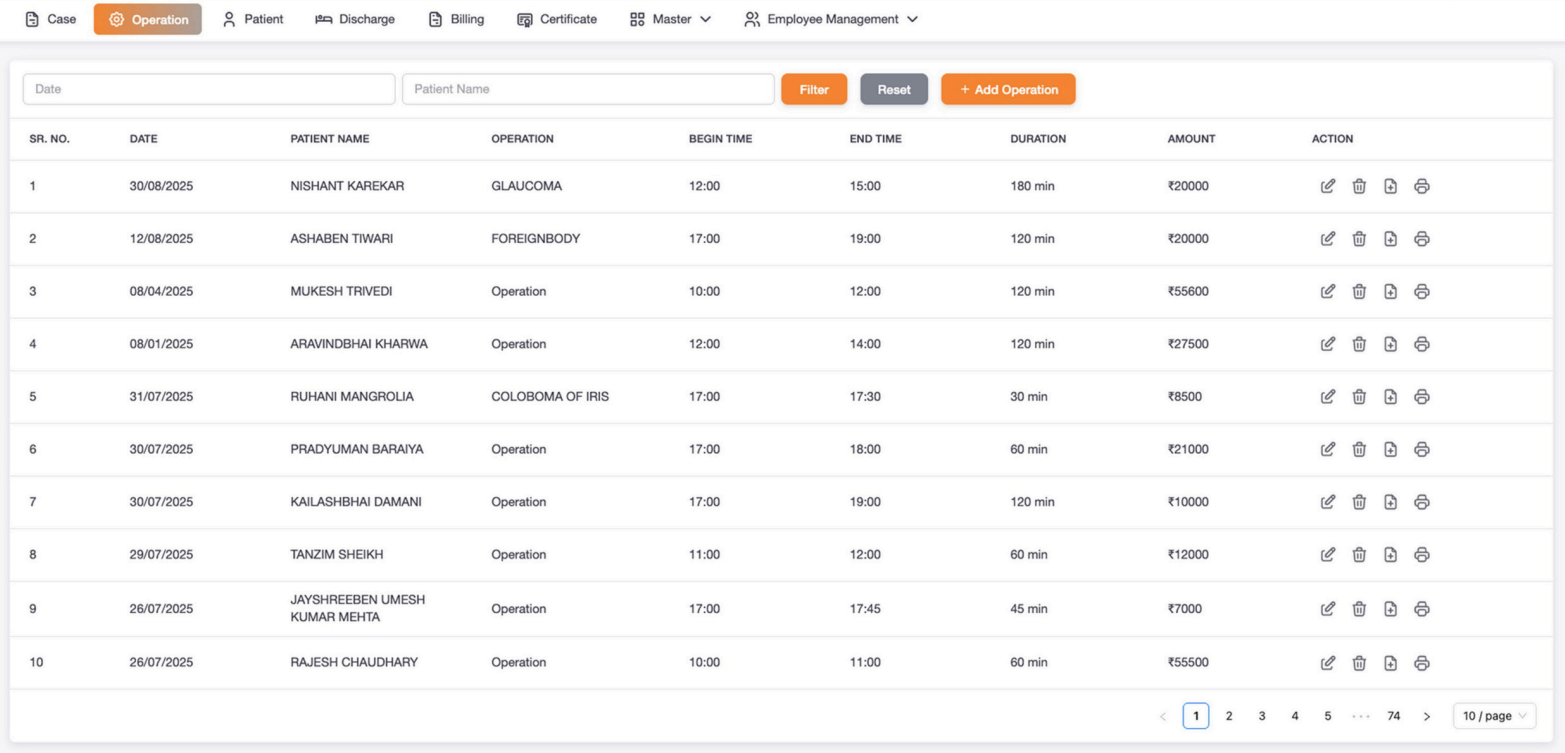This screenshot has width=1565, height=753.
Task: Click add-file icon for Ruhani Mangrolia
Action: click(x=1390, y=397)
